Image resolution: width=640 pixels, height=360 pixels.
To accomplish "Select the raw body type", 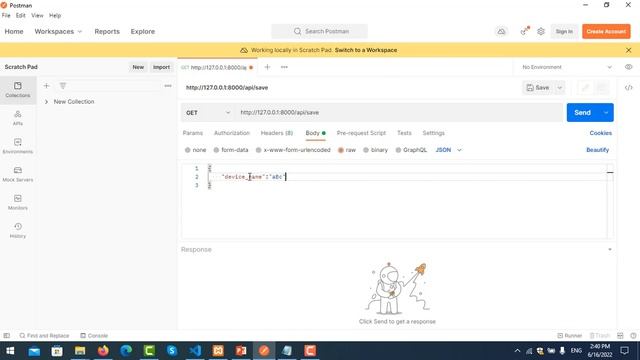I will click(347, 150).
